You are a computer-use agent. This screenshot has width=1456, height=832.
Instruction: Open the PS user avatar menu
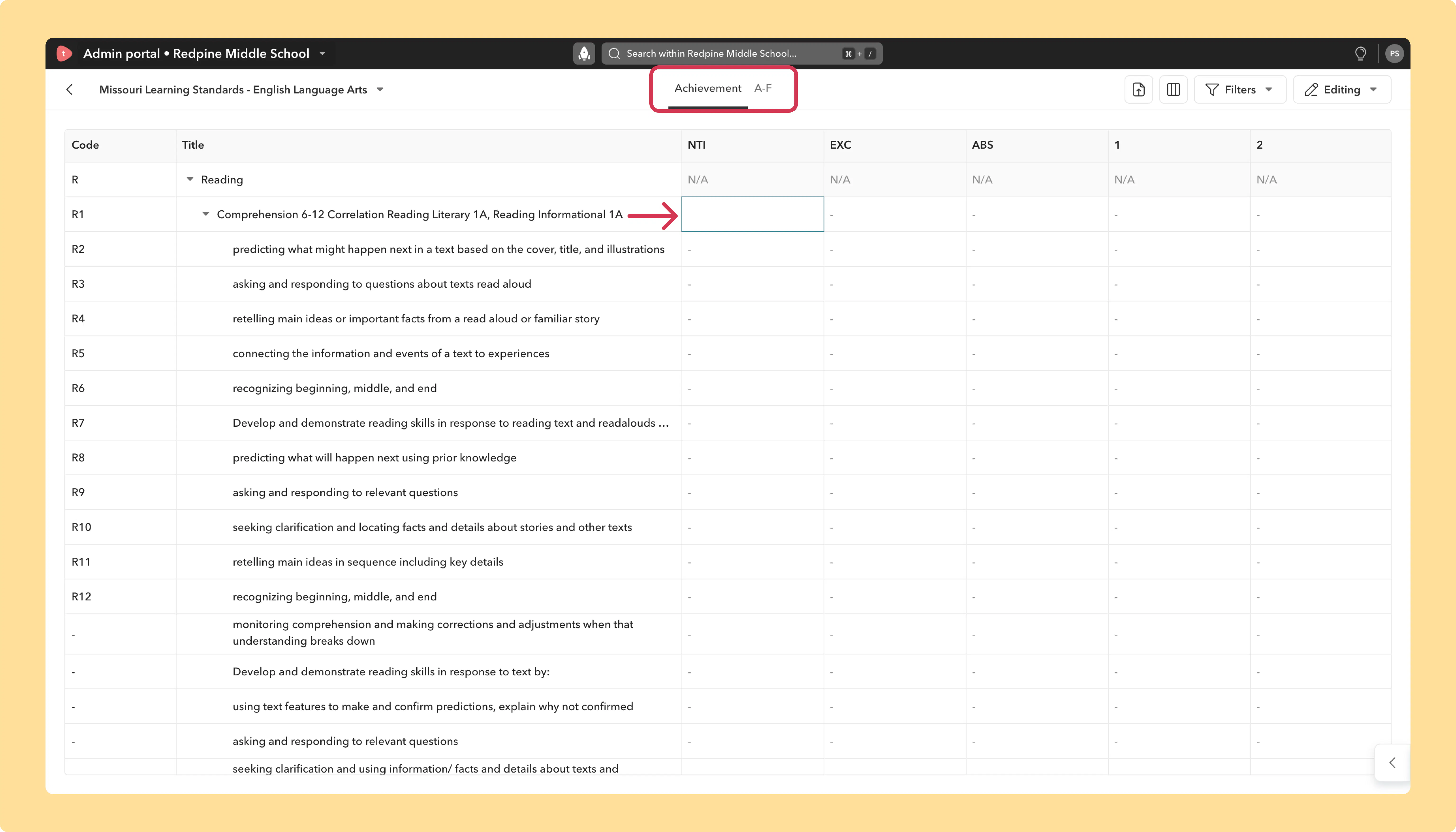tap(1394, 54)
